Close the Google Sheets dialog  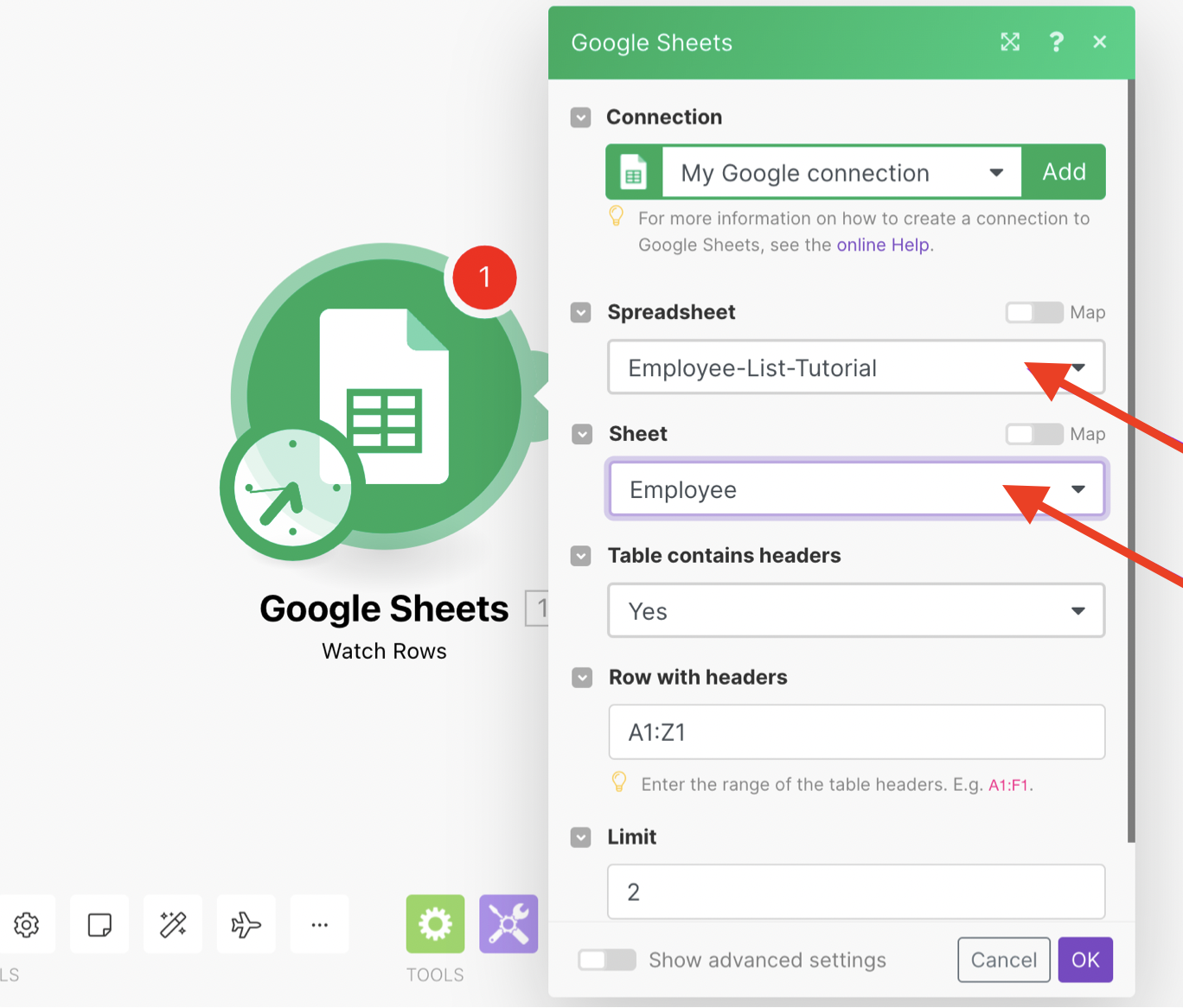click(1100, 42)
